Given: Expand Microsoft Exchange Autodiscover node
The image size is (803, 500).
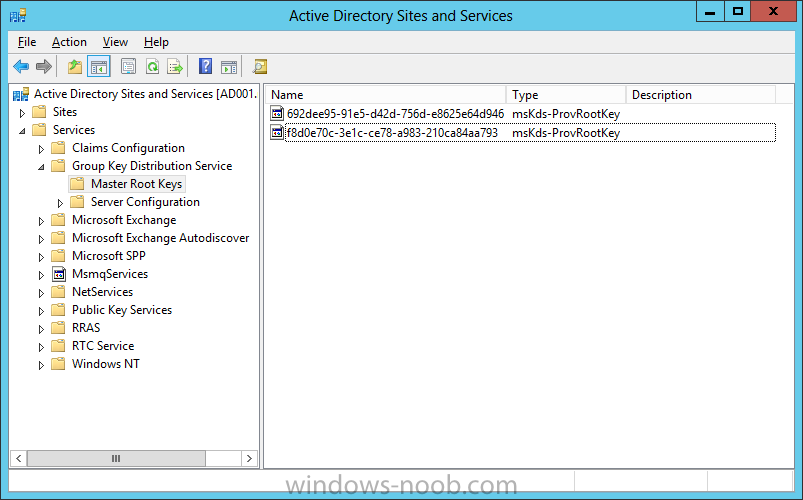Looking at the screenshot, I should point(41,239).
